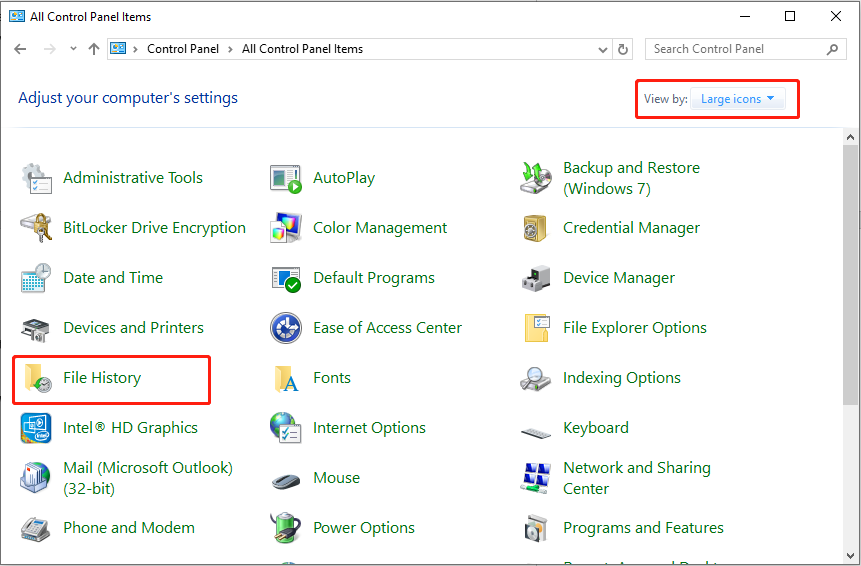Expand the address bar history dropdown
Screen dimensions: 861x566
pos(602,49)
